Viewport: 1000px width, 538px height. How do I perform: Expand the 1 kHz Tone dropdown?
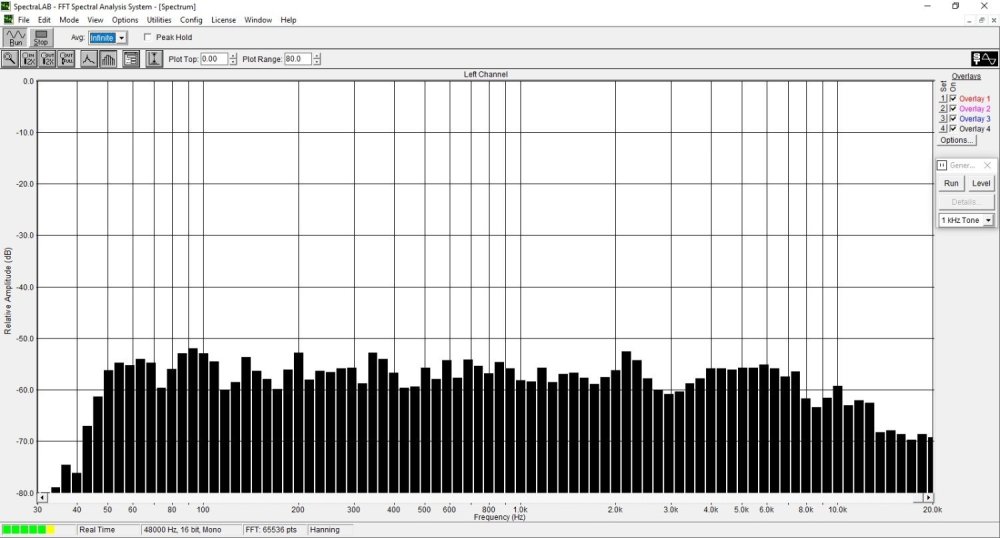988,220
